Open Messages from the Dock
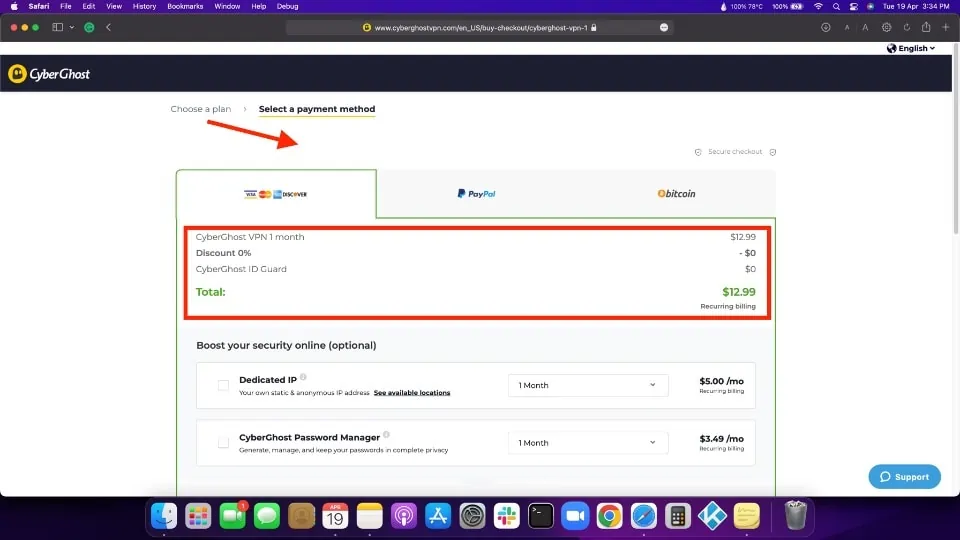Screen dimensions: 960x540 pyautogui.click(x=266, y=516)
